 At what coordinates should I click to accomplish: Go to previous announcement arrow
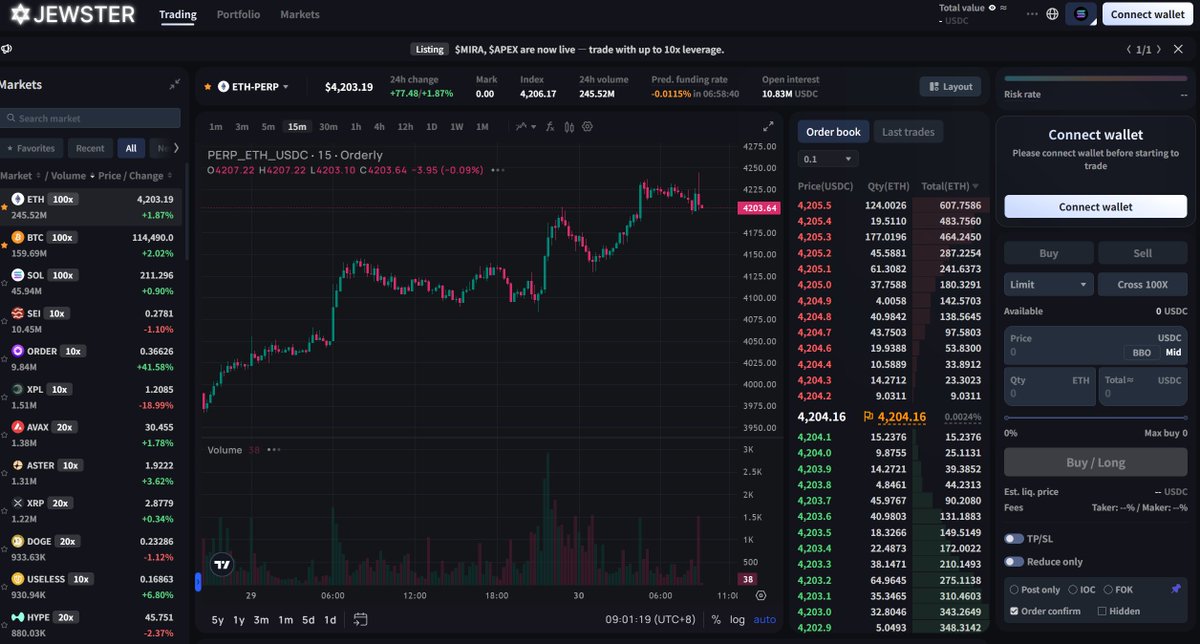point(1131,49)
